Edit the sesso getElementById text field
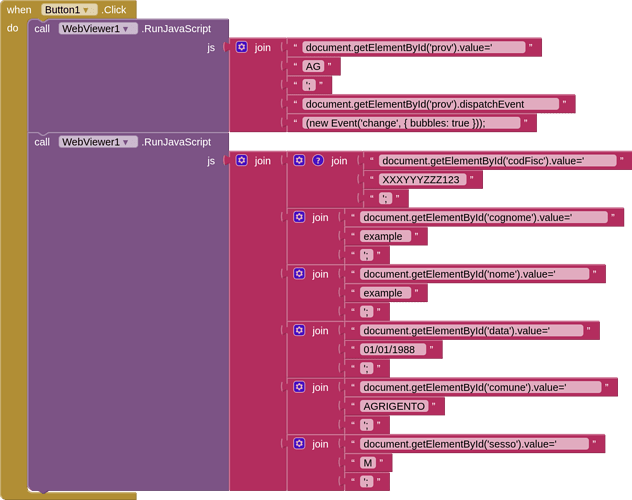 pos(474,444)
